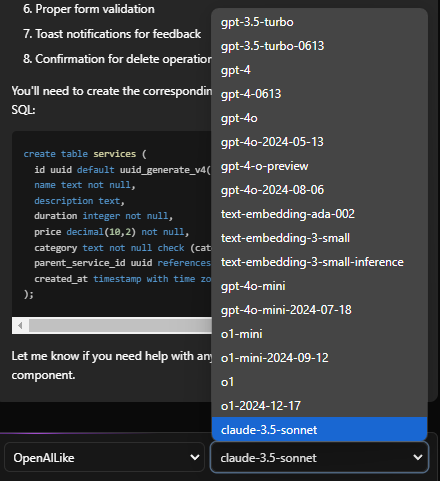Pick o1-mini-2024-09-12 from the list
The width and height of the screenshot is (440, 481).
(319, 358)
